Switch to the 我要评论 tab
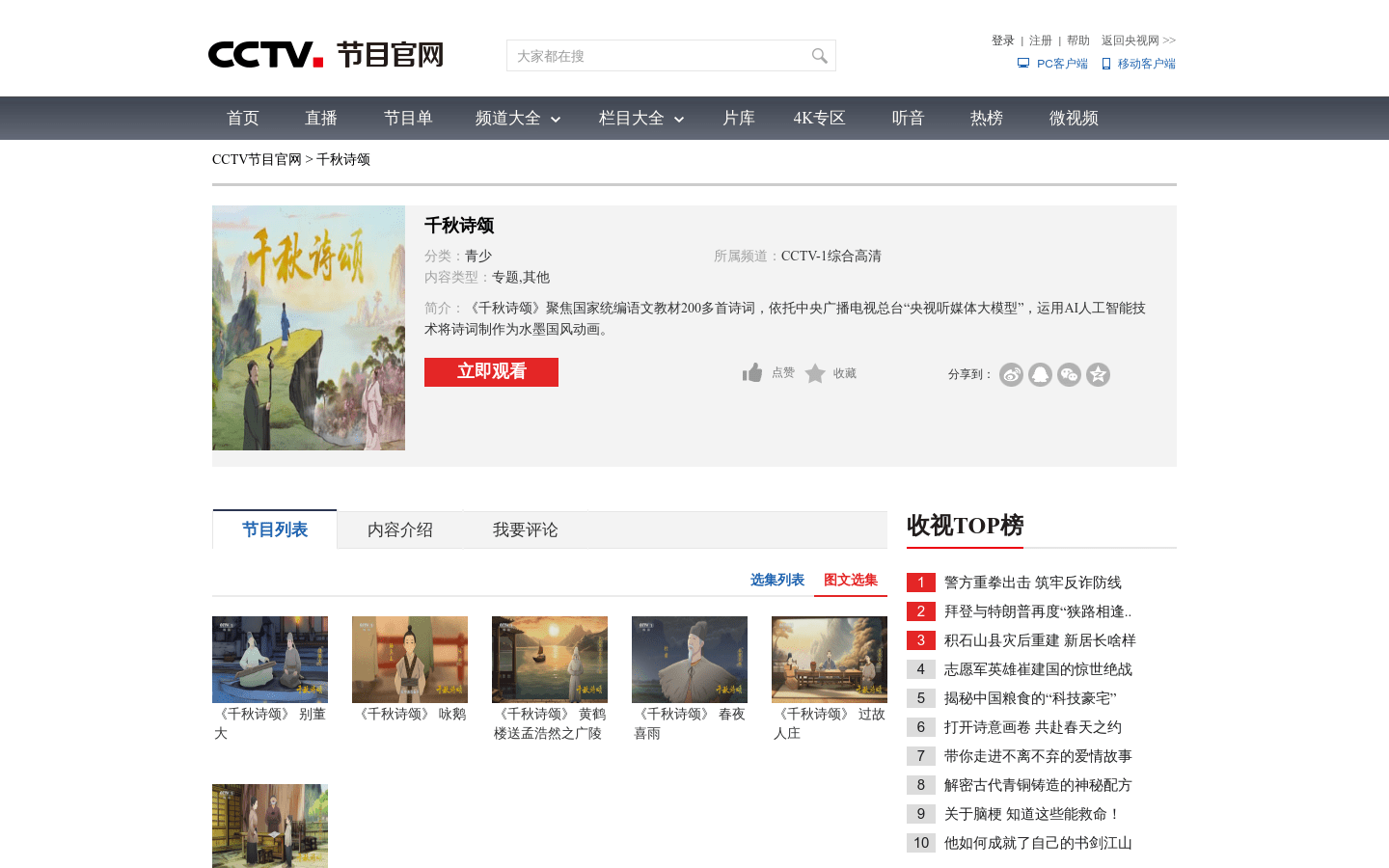1389x868 pixels. tap(526, 529)
